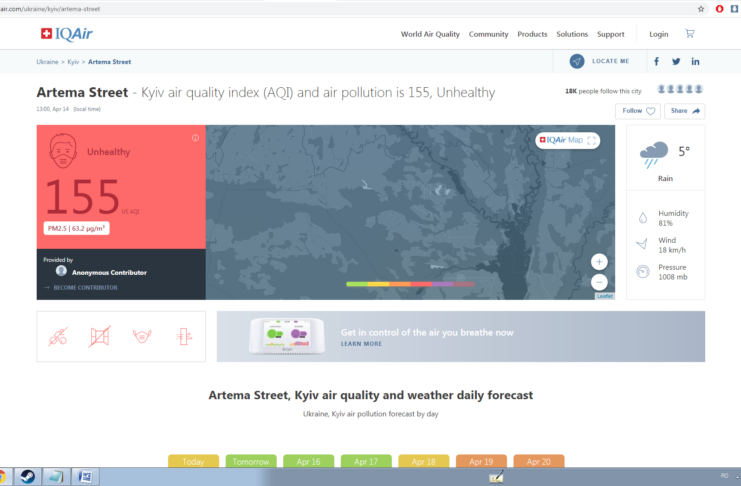Share via Facebook icon
This screenshot has width=741, height=486.
pyautogui.click(x=656, y=61)
